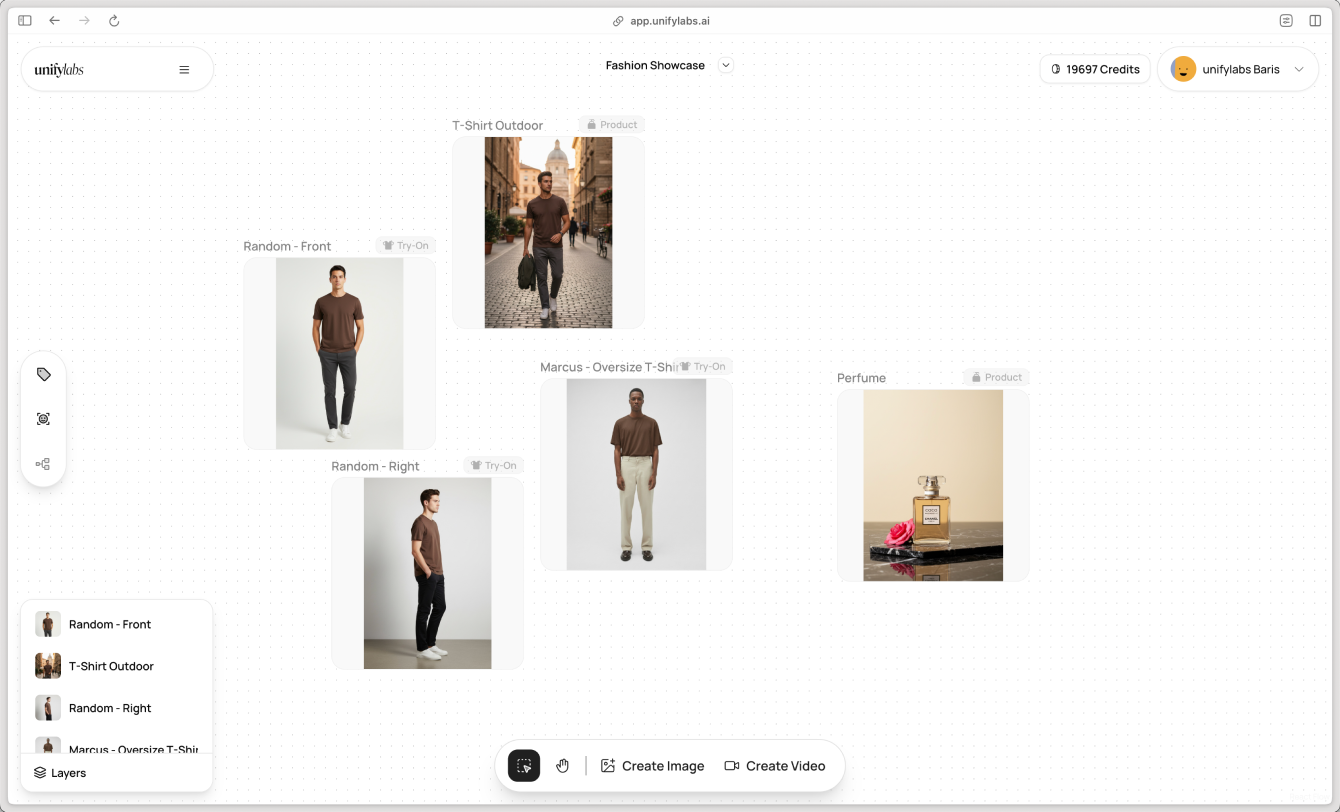Screen dimensions: 1340x812
Task: View the 19697 Credits balance
Action: pyautogui.click(x=1095, y=70)
